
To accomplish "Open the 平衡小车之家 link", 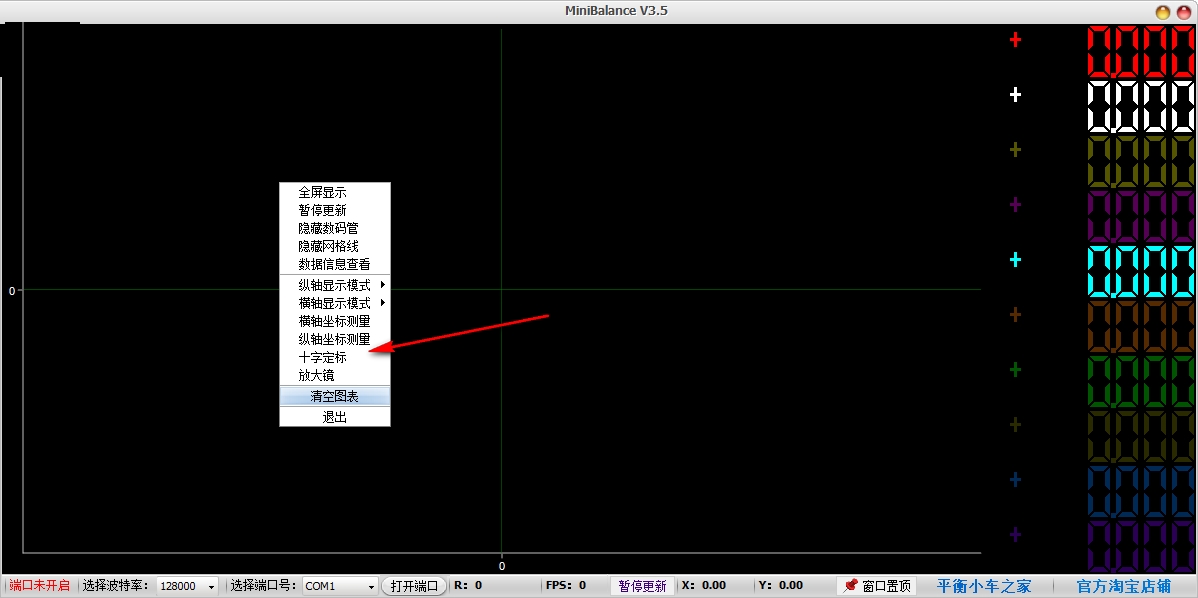I will [984, 586].
